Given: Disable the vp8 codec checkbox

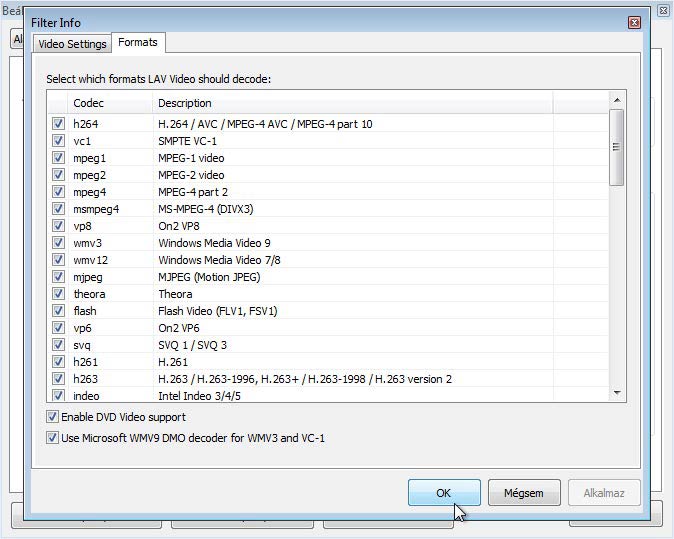Looking at the screenshot, I should click(58, 226).
